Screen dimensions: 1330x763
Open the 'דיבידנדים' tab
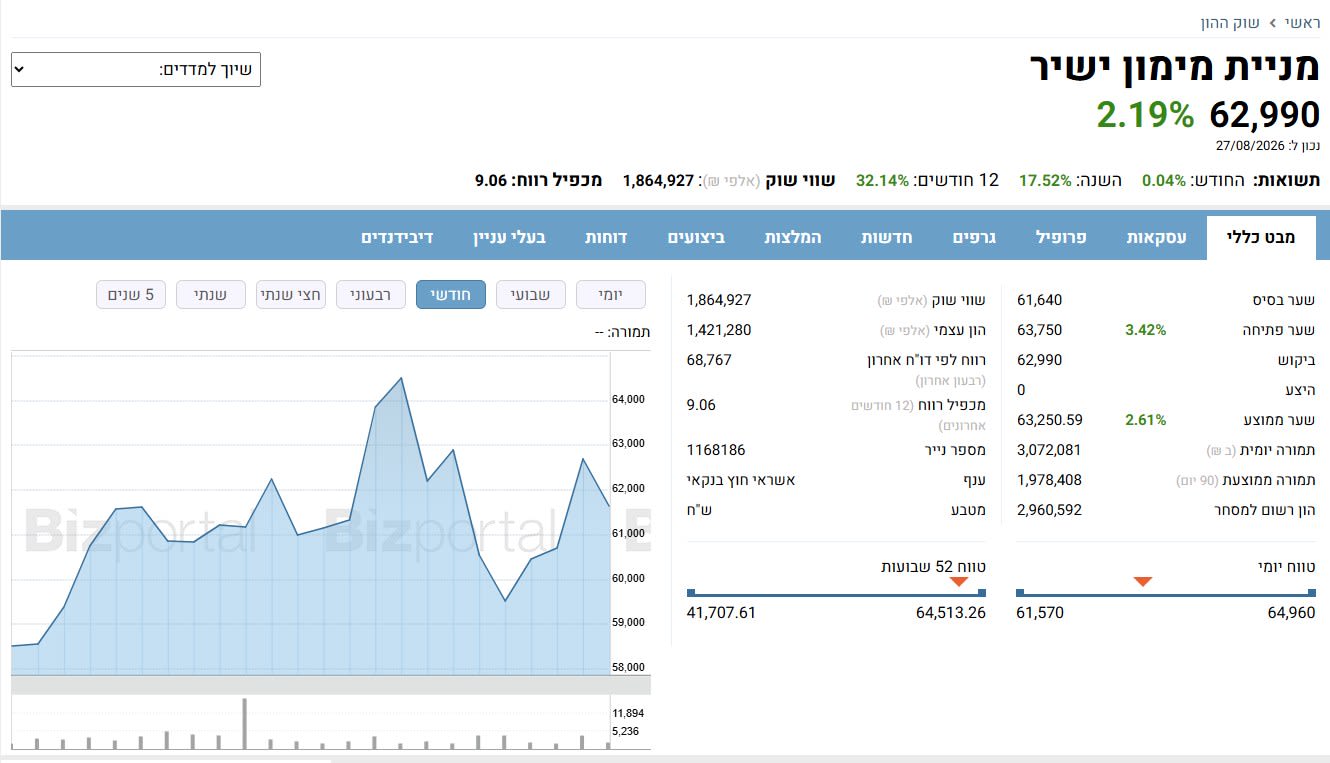[397, 237]
